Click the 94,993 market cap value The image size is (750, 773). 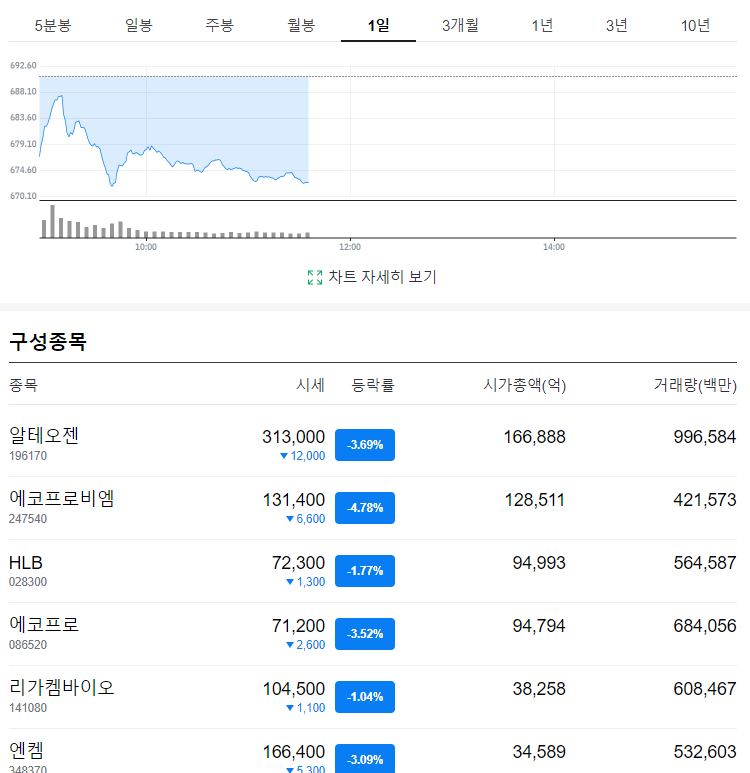click(x=539, y=563)
